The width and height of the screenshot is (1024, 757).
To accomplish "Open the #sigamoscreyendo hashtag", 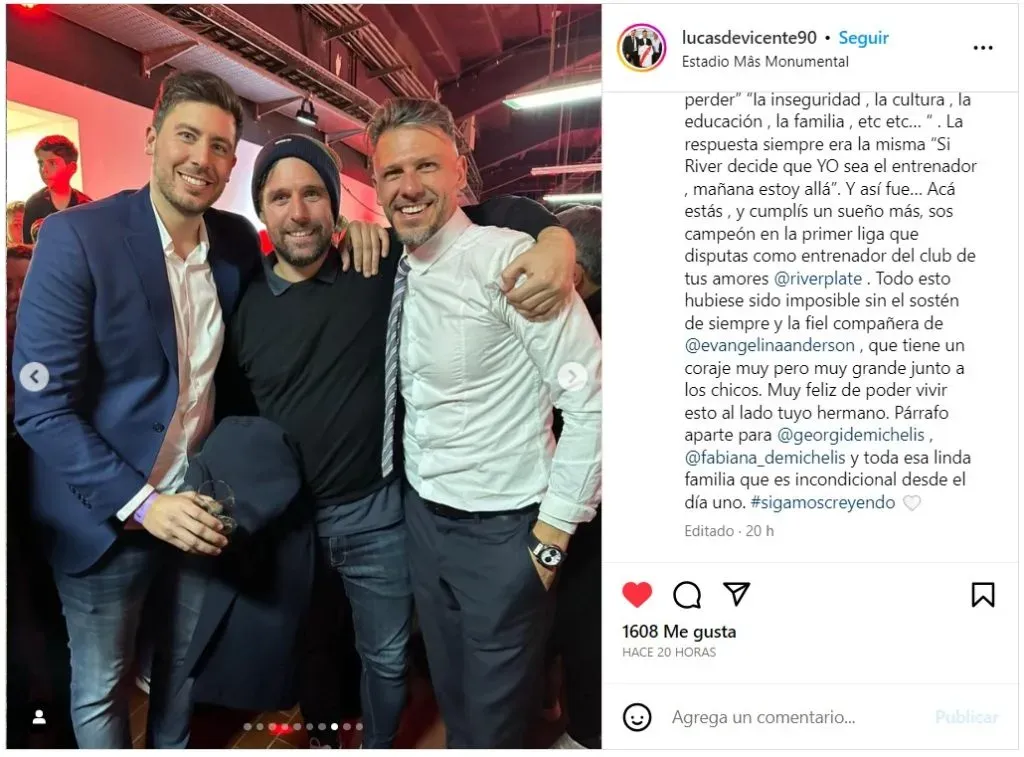I will tap(823, 502).
